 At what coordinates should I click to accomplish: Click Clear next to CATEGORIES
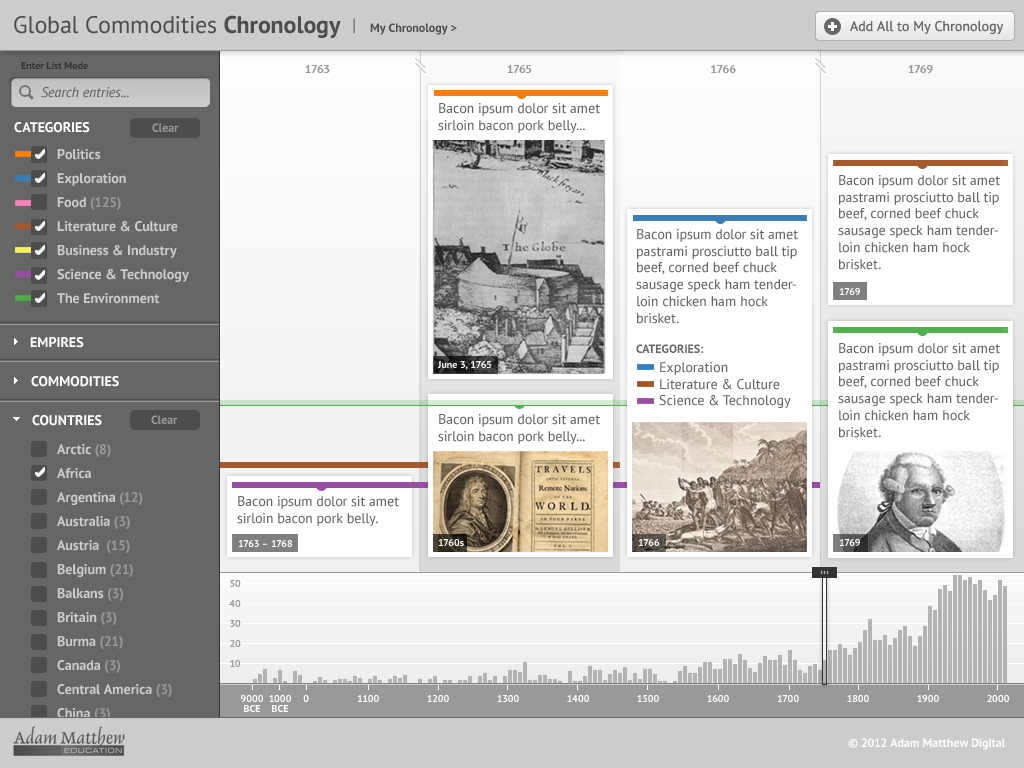tap(164, 127)
